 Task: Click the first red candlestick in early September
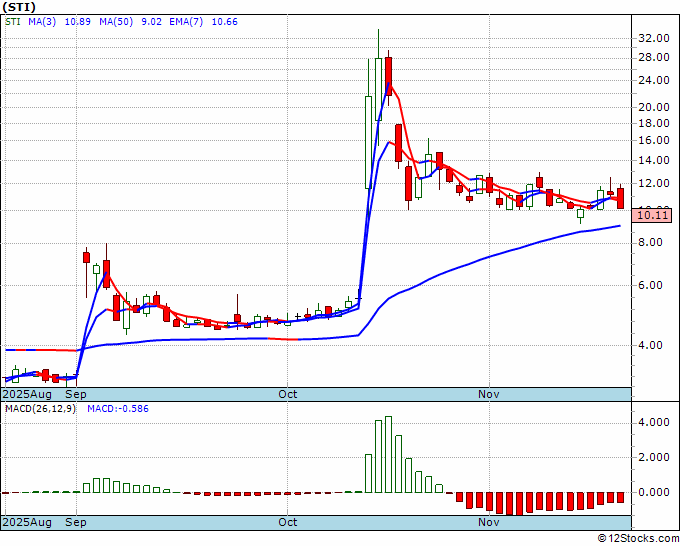[x=86, y=258]
